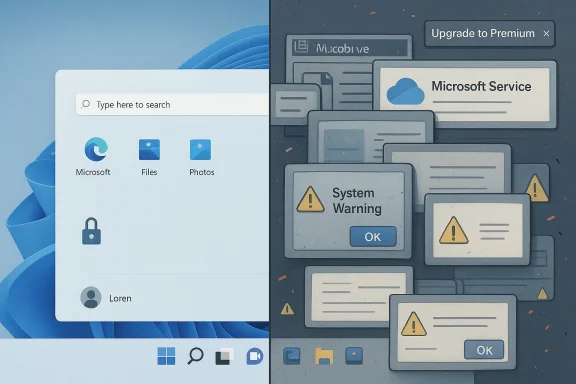Open the video chat icon on taskbar

coord(254,356)
